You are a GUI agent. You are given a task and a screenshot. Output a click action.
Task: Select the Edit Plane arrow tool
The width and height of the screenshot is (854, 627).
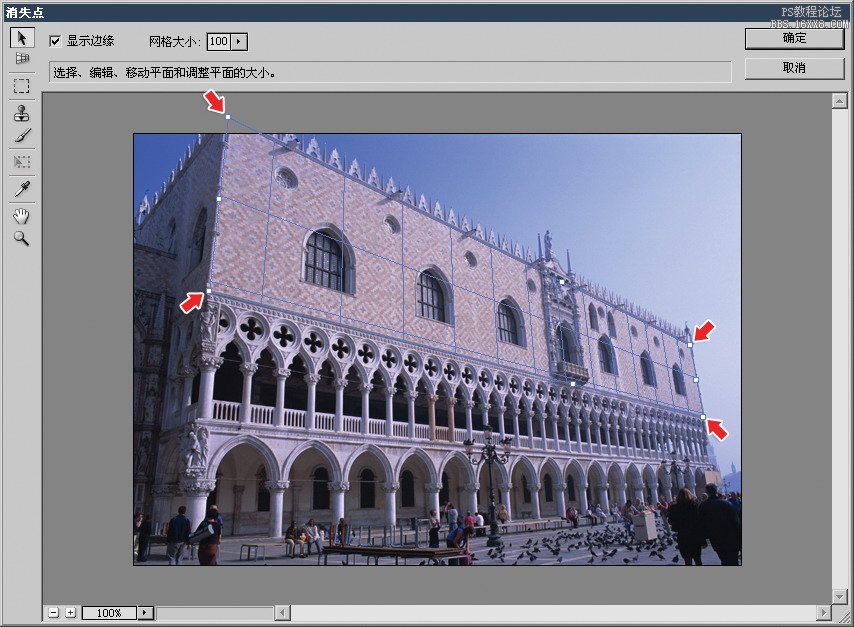(22, 38)
